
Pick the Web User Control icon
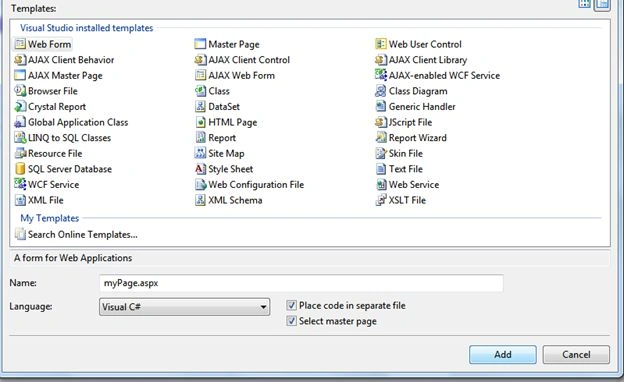[x=380, y=44]
